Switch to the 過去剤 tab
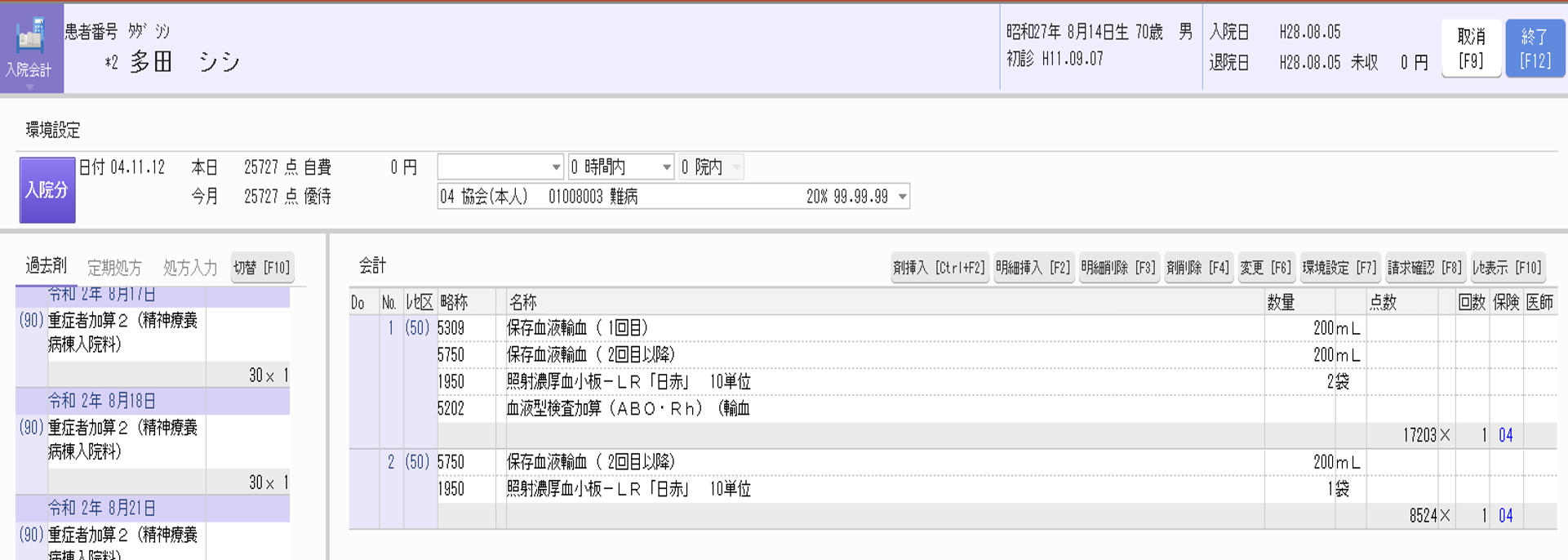1568x560 pixels. tap(46, 266)
